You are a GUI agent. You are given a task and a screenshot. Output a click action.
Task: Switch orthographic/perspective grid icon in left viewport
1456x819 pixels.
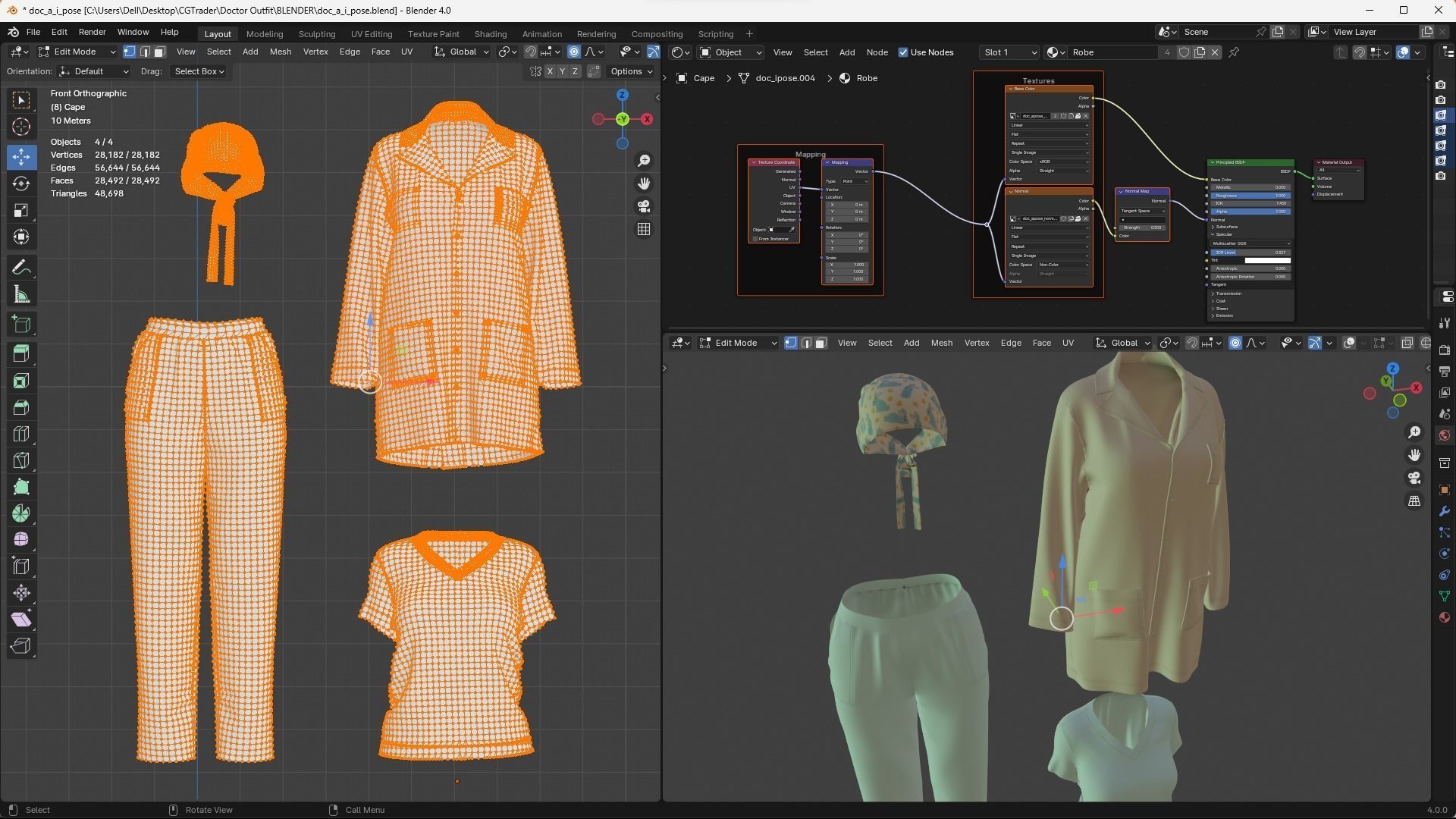(x=644, y=229)
